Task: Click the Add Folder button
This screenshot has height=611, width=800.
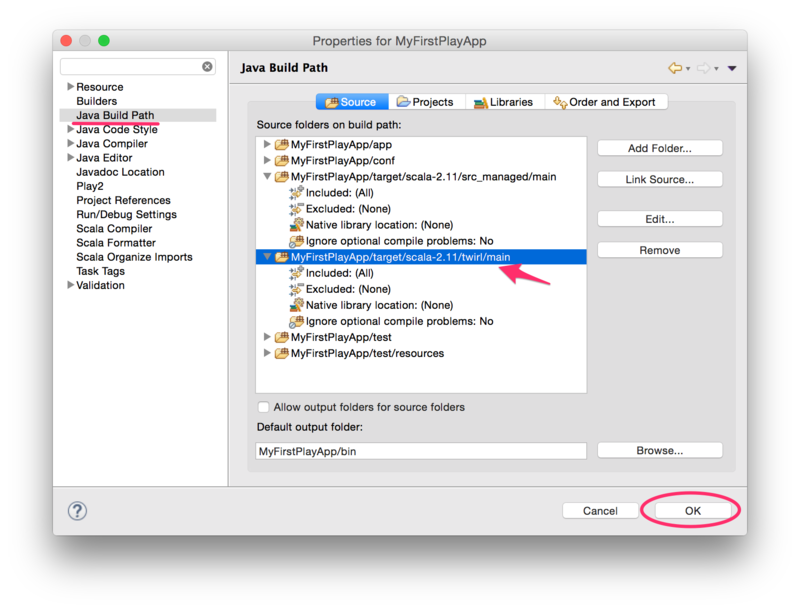Action: [x=659, y=147]
